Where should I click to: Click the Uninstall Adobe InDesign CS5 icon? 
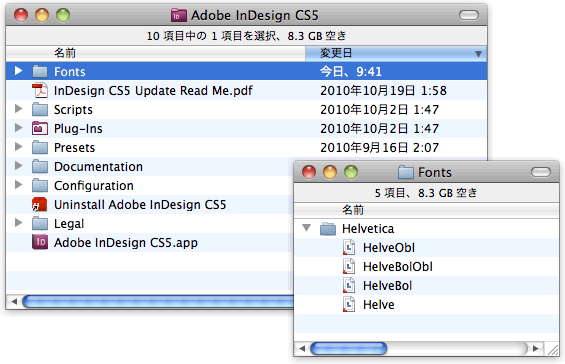(x=40, y=204)
